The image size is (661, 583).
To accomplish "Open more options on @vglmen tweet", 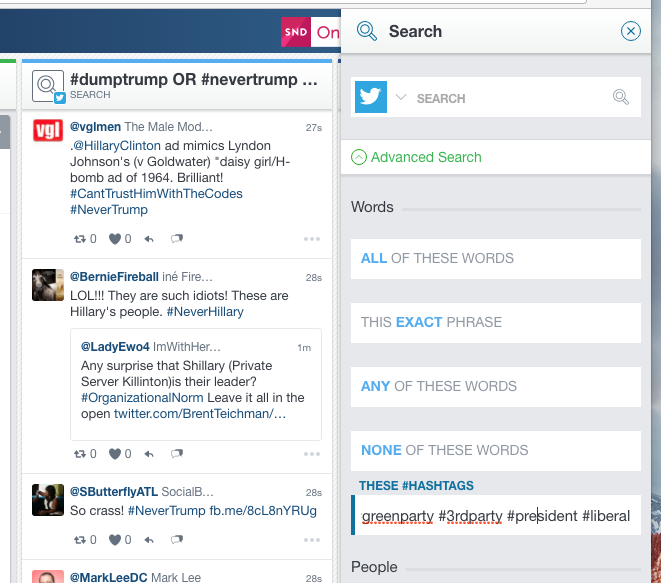I will [x=312, y=239].
